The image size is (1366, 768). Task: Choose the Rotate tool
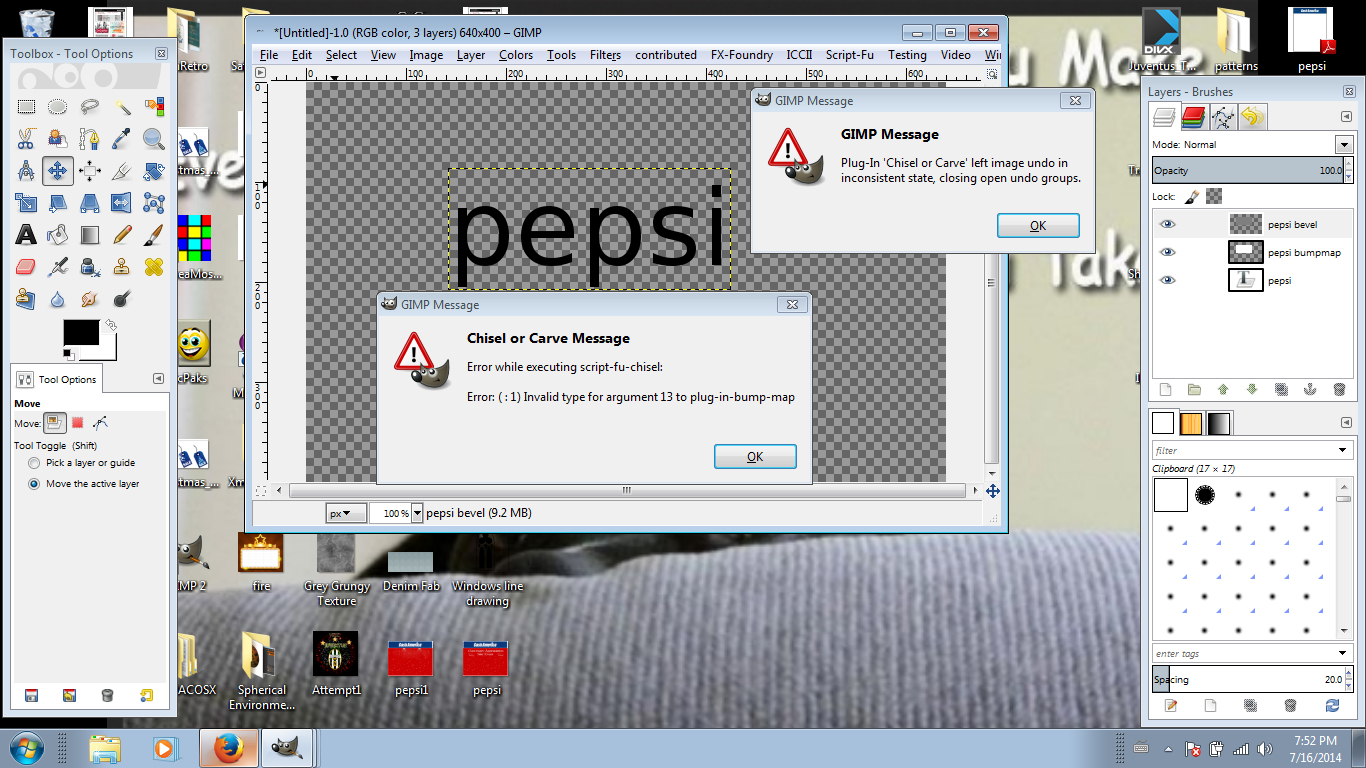point(154,171)
